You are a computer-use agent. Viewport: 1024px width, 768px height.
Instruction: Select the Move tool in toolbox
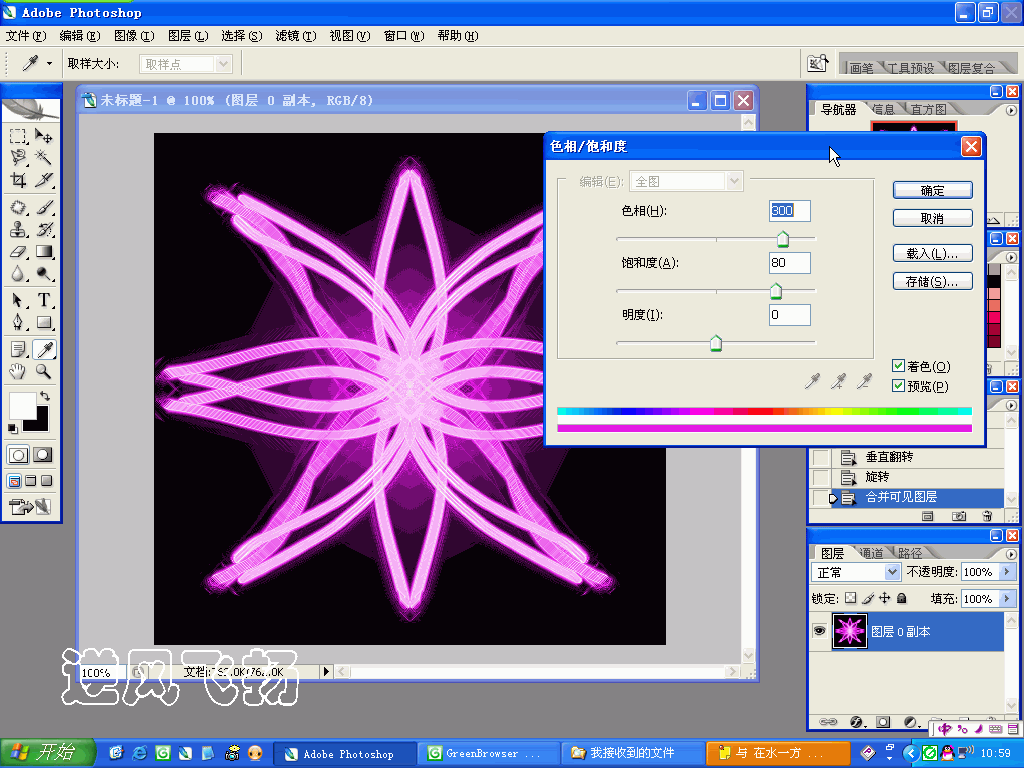(43, 136)
